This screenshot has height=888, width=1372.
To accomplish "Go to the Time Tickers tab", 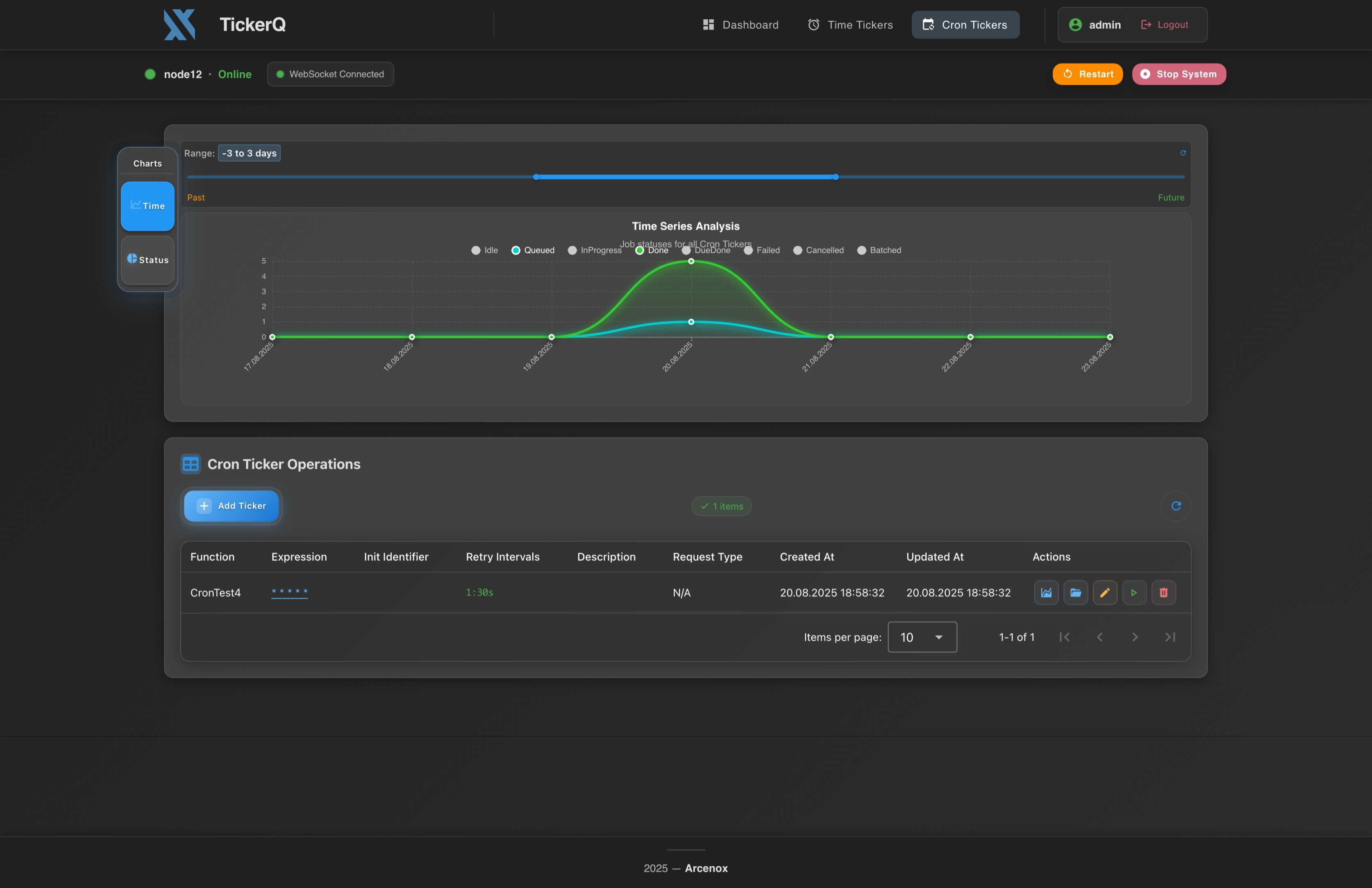I will coord(850,25).
